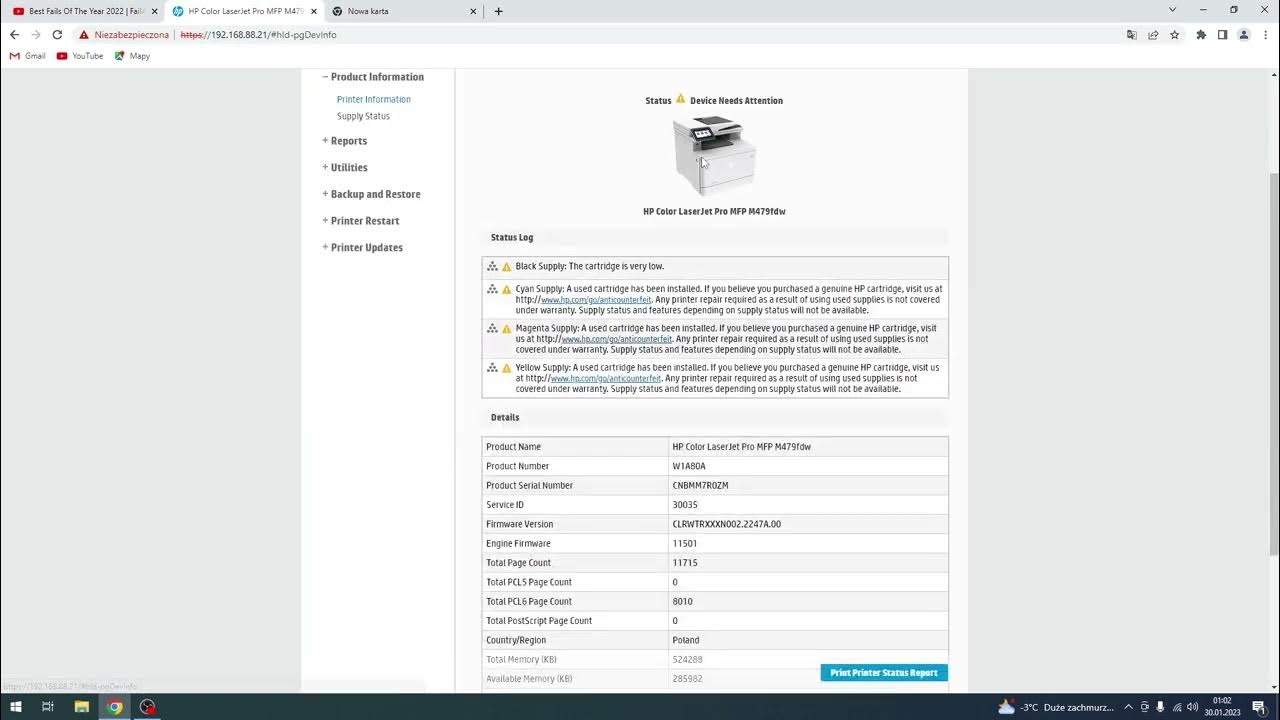1280x720 pixels.
Task: Click the Print Printer Status Report button
Action: click(884, 673)
